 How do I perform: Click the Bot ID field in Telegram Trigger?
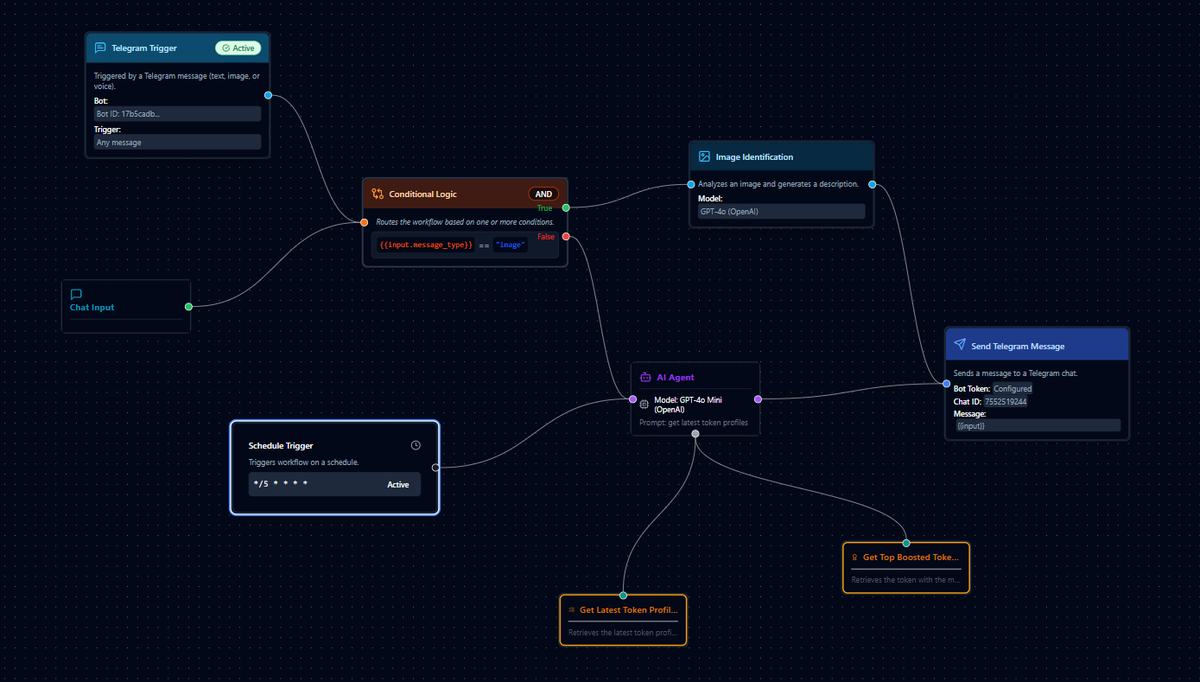tap(177, 114)
